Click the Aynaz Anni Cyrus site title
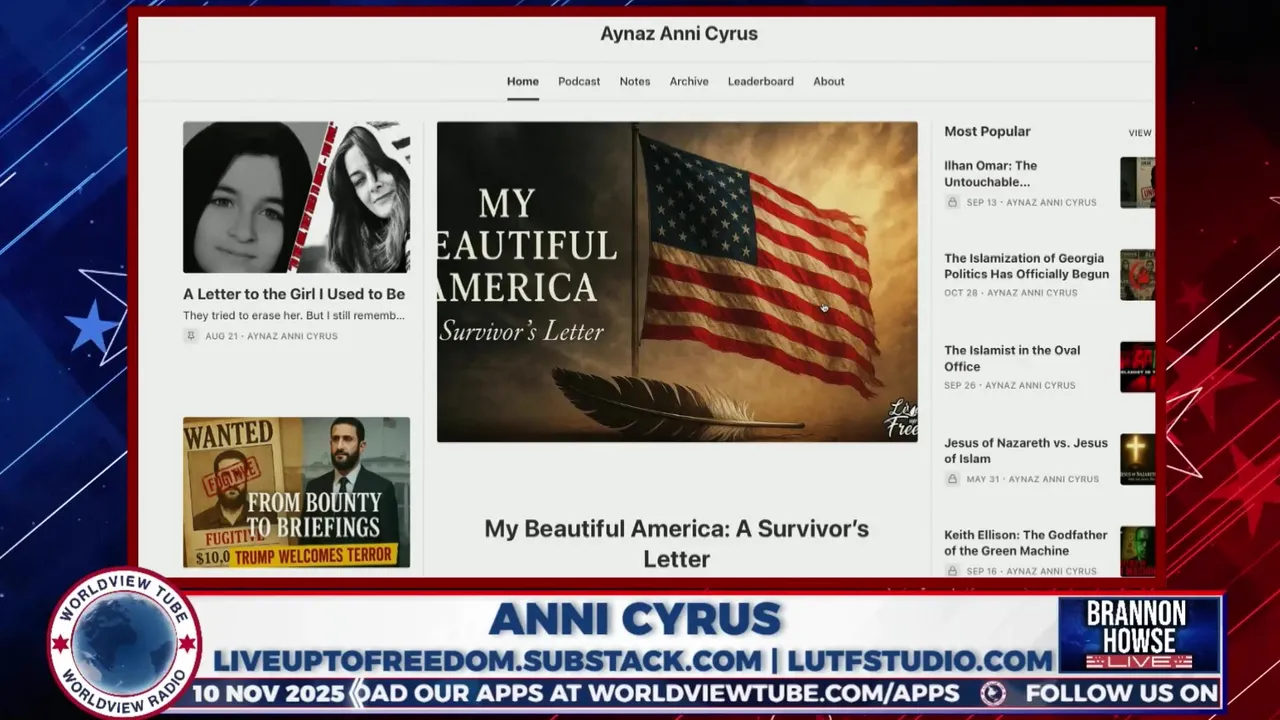The width and height of the screenshot is (1280, 720). click(679, 34)
